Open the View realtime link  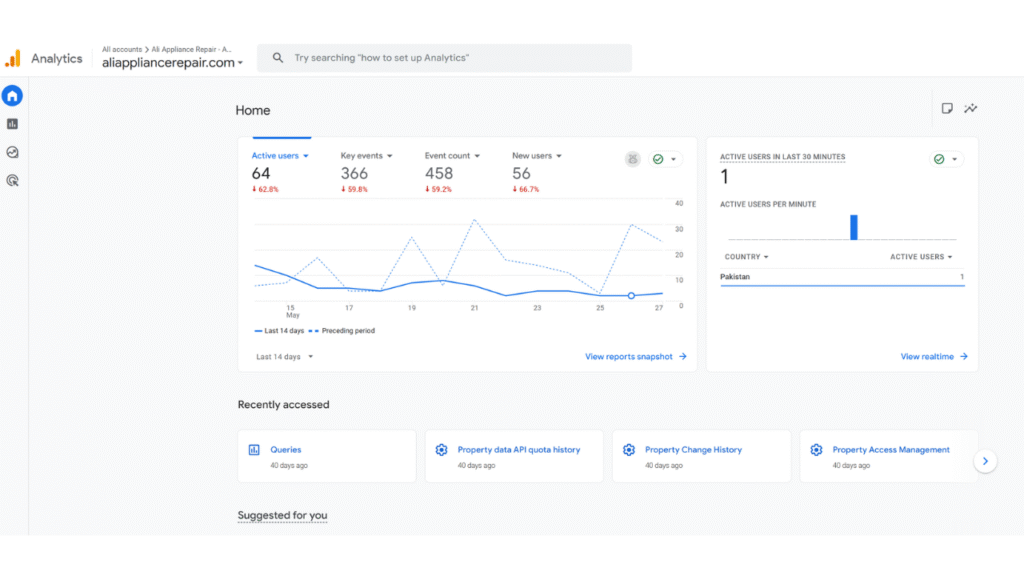933,356
